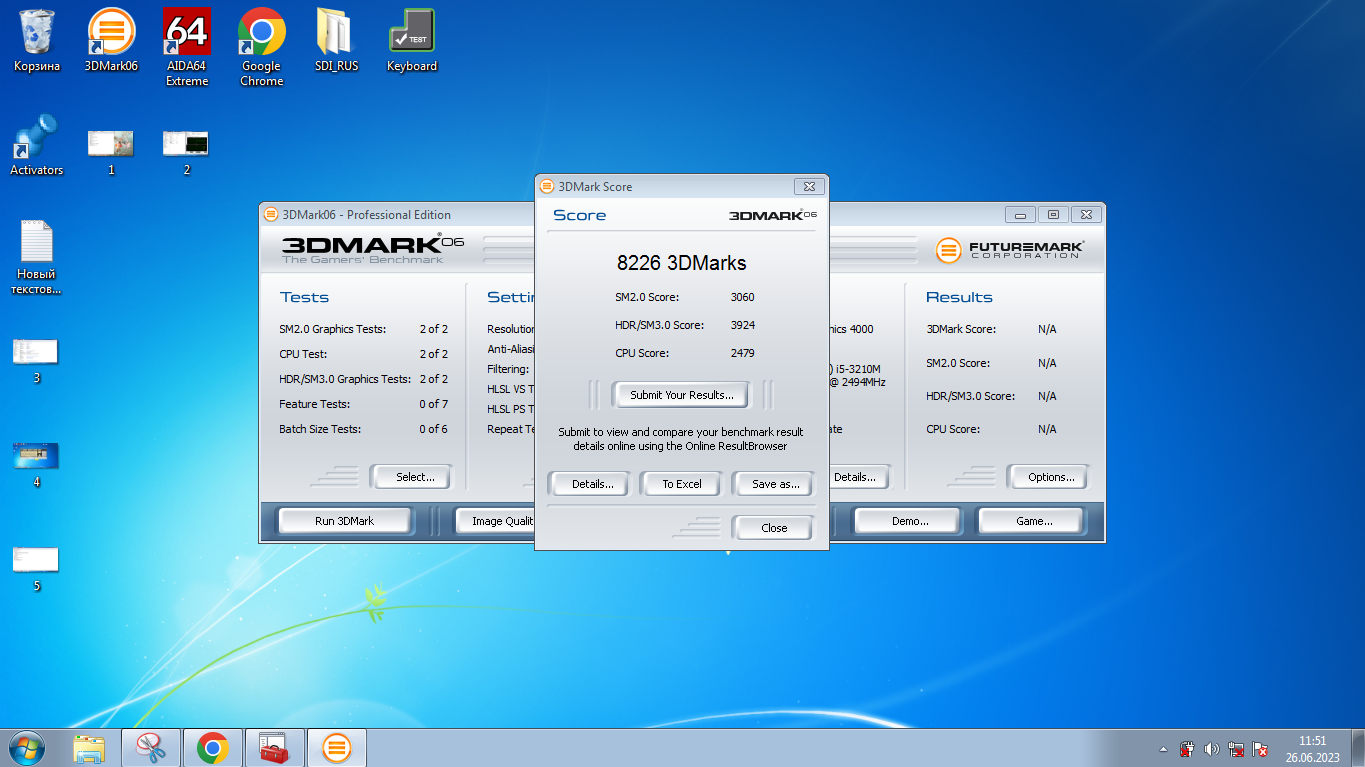Open the Activators desktop shortcut
The image size is (1365, 767).
coord(37,145)
